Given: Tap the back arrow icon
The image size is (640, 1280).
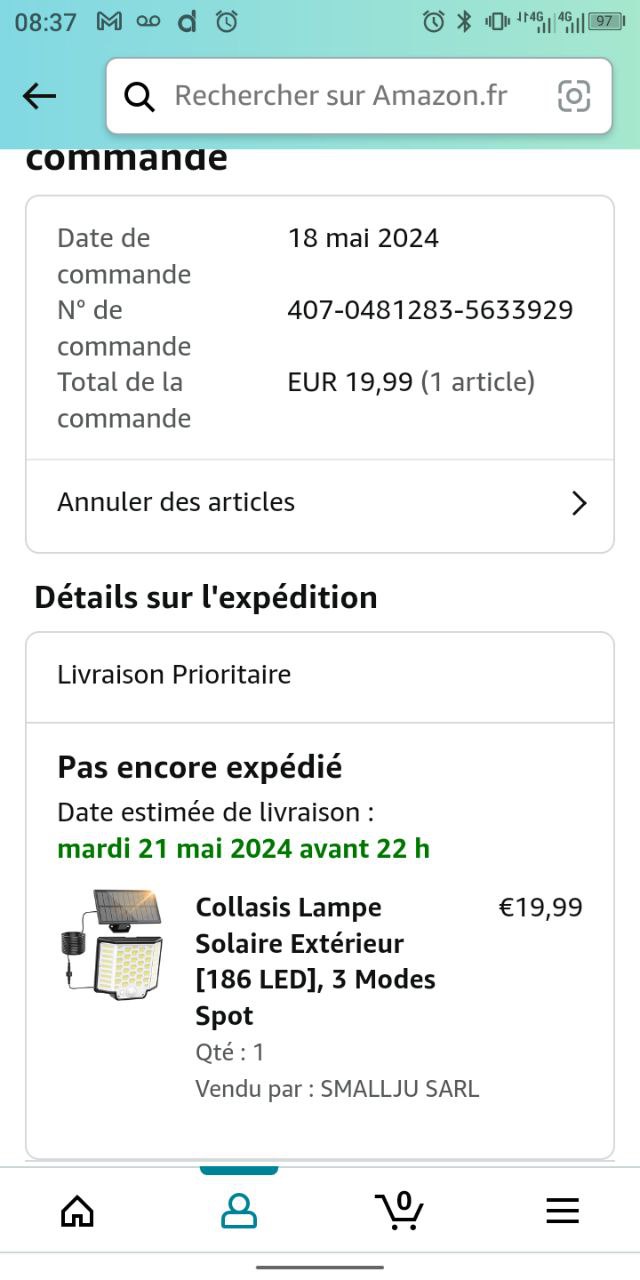Looking at the screenshot, I should coord(39,96).
